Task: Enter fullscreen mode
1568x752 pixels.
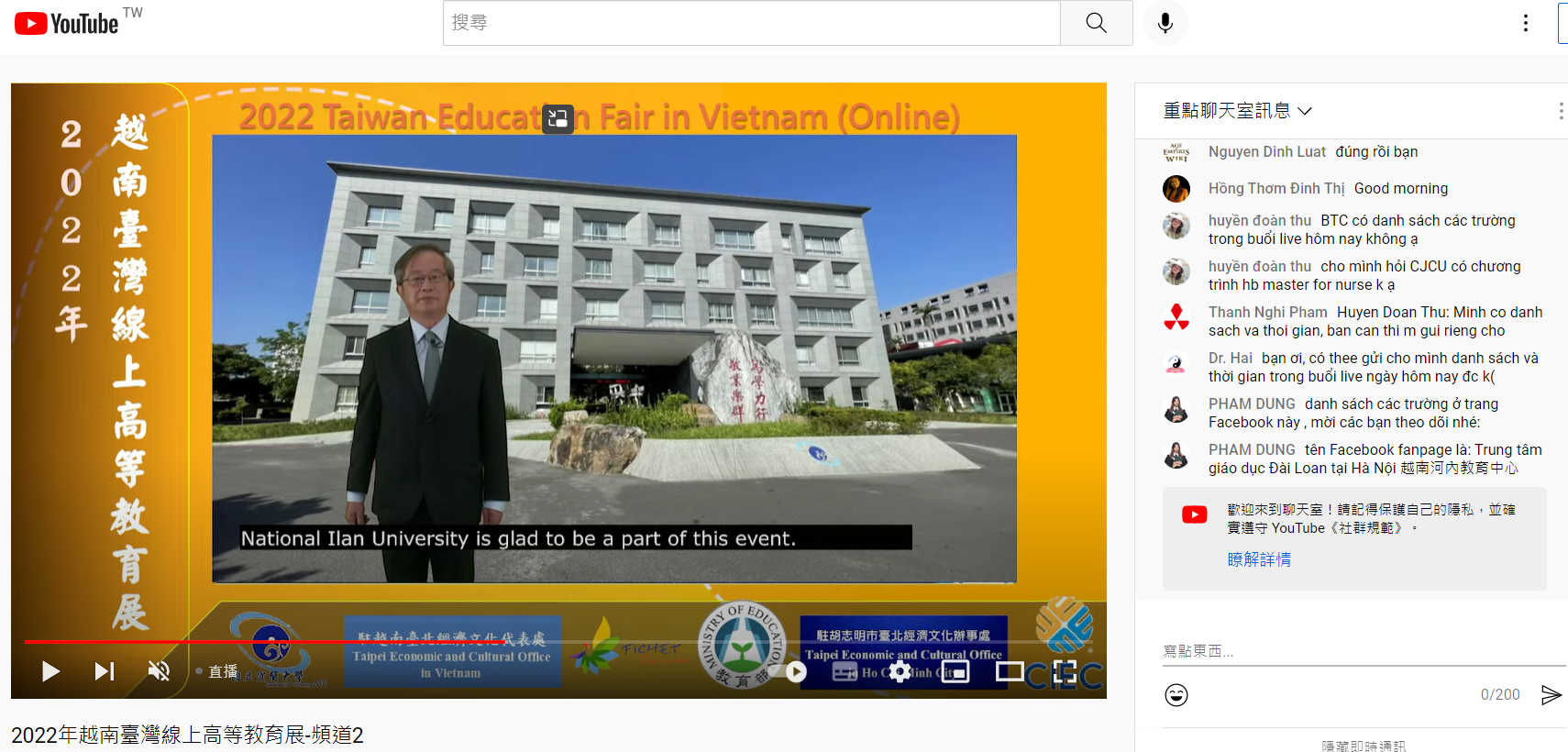Action: (x=1065, y=671)
